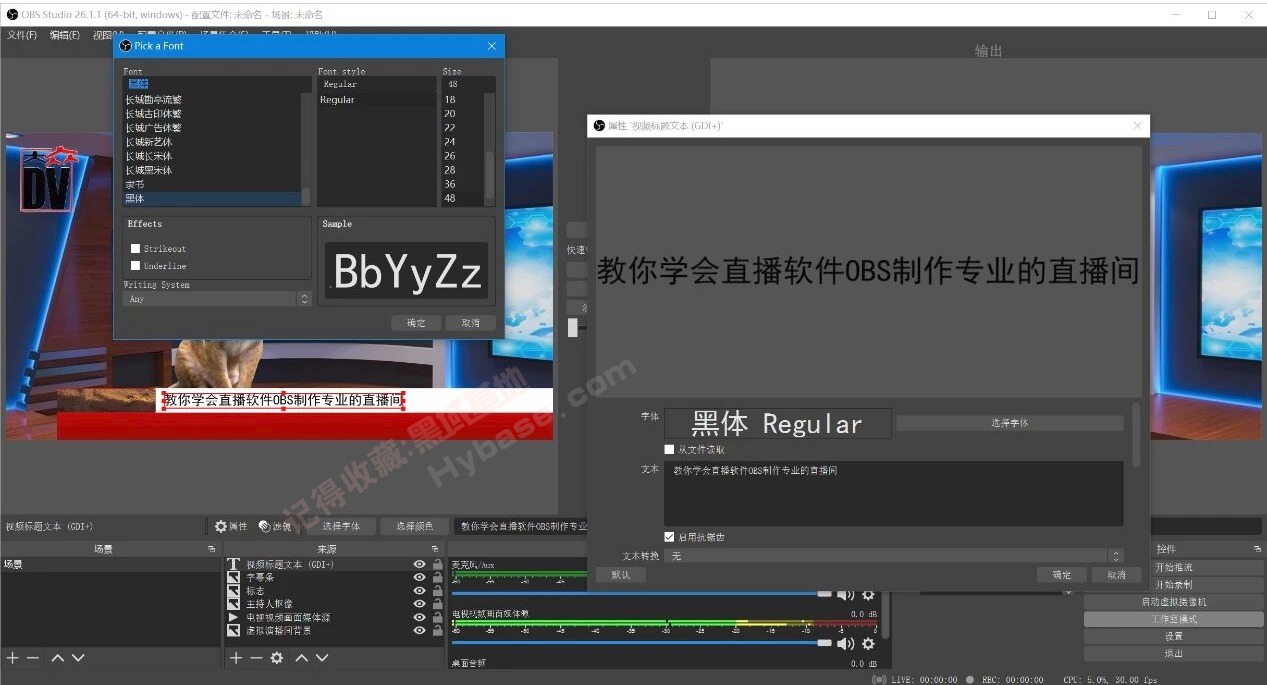Viewport: 1267px width, 685px height.
Task: Open the 文件(F) menu
Action: 22,34
